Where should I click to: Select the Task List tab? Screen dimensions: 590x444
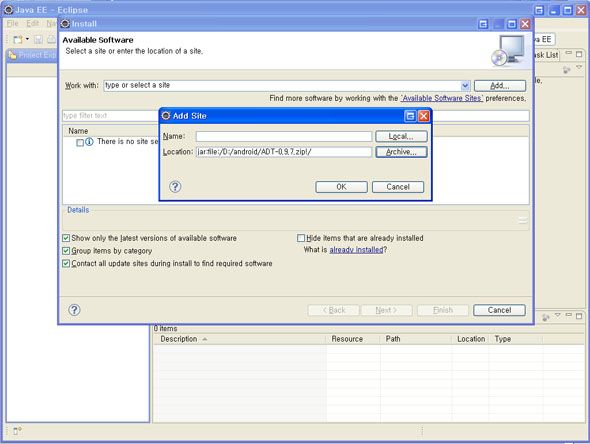(x=546, y=55)
